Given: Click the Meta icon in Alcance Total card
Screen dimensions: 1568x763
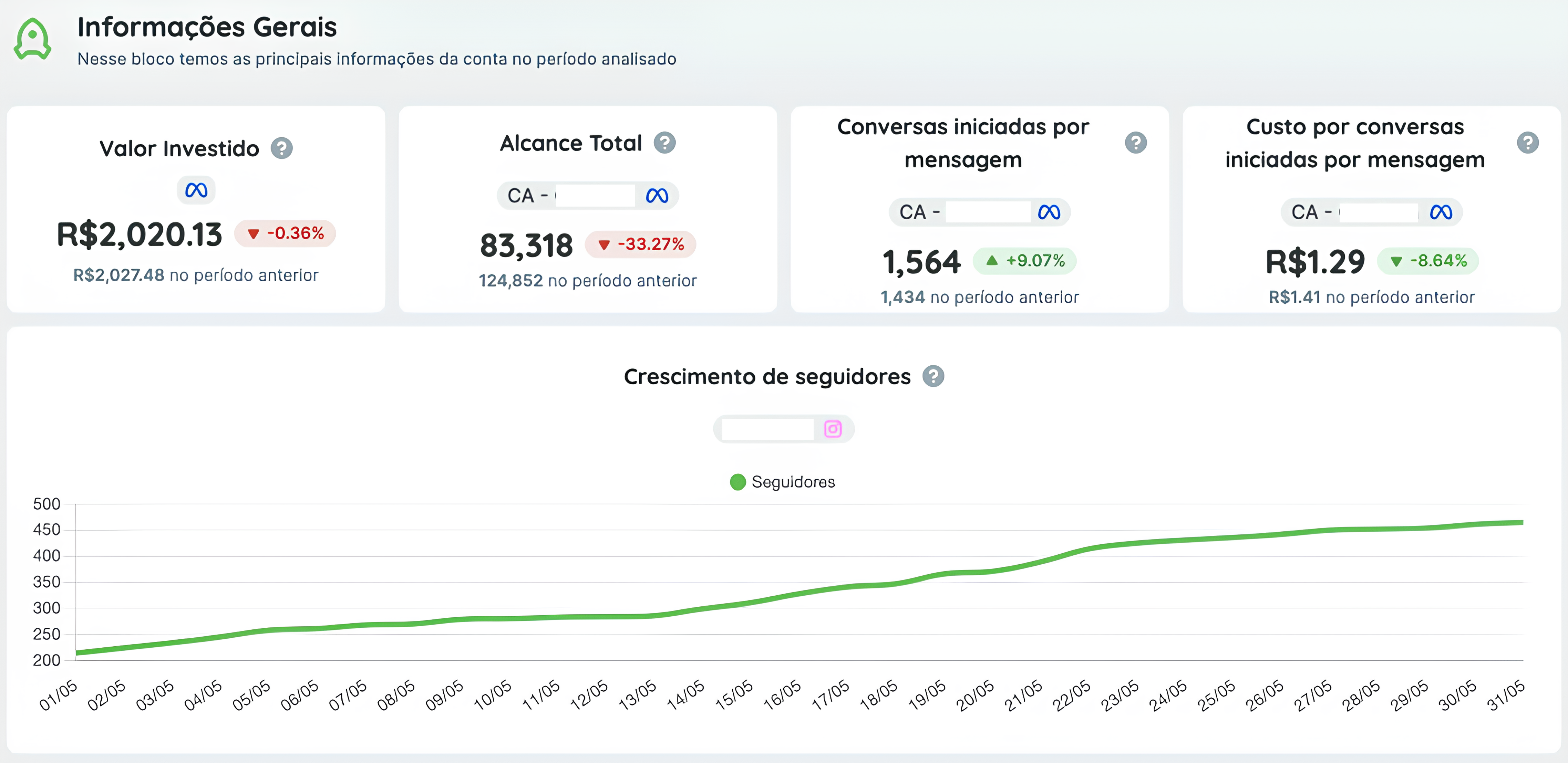Looking at the screenshot, I should 658,195.
